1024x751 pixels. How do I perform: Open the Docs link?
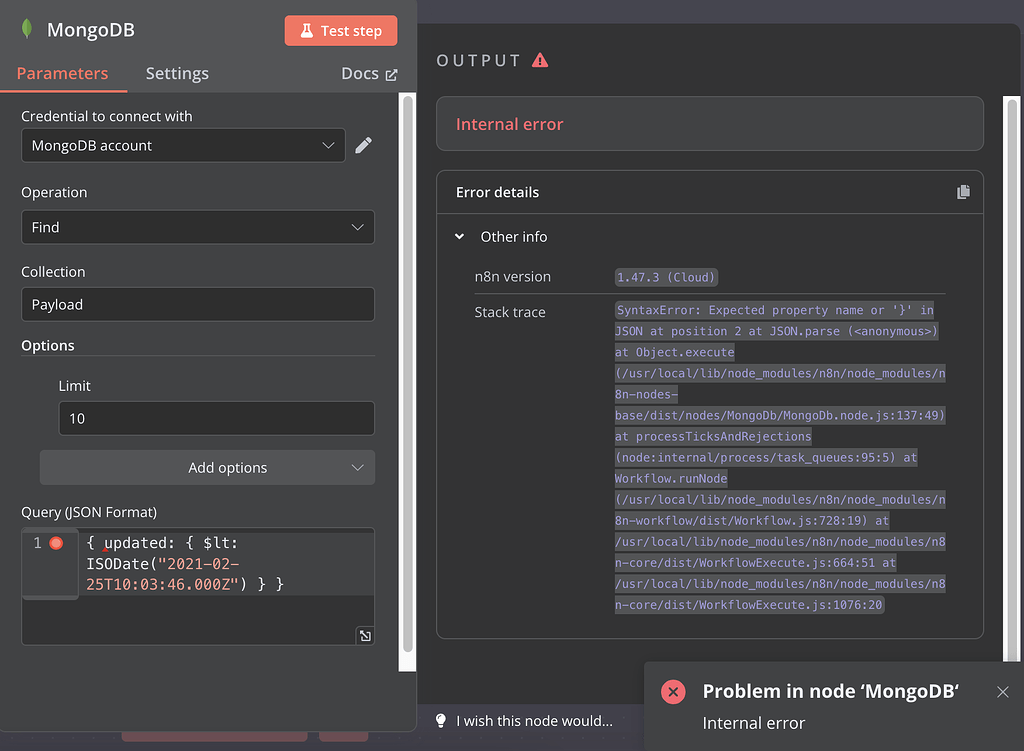362,73
